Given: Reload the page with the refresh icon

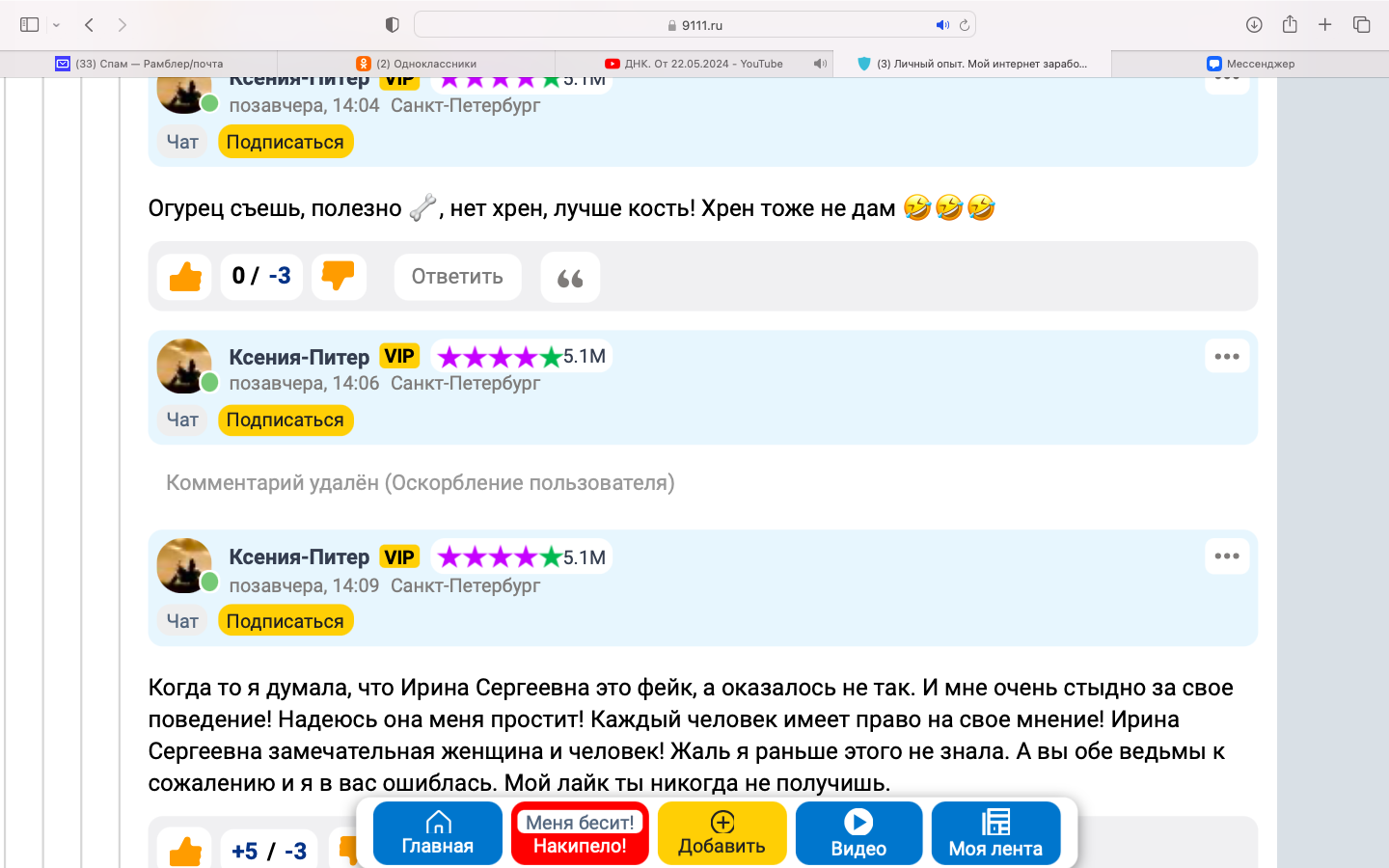Looking at the screenshot, I should (x=965, y=25).
